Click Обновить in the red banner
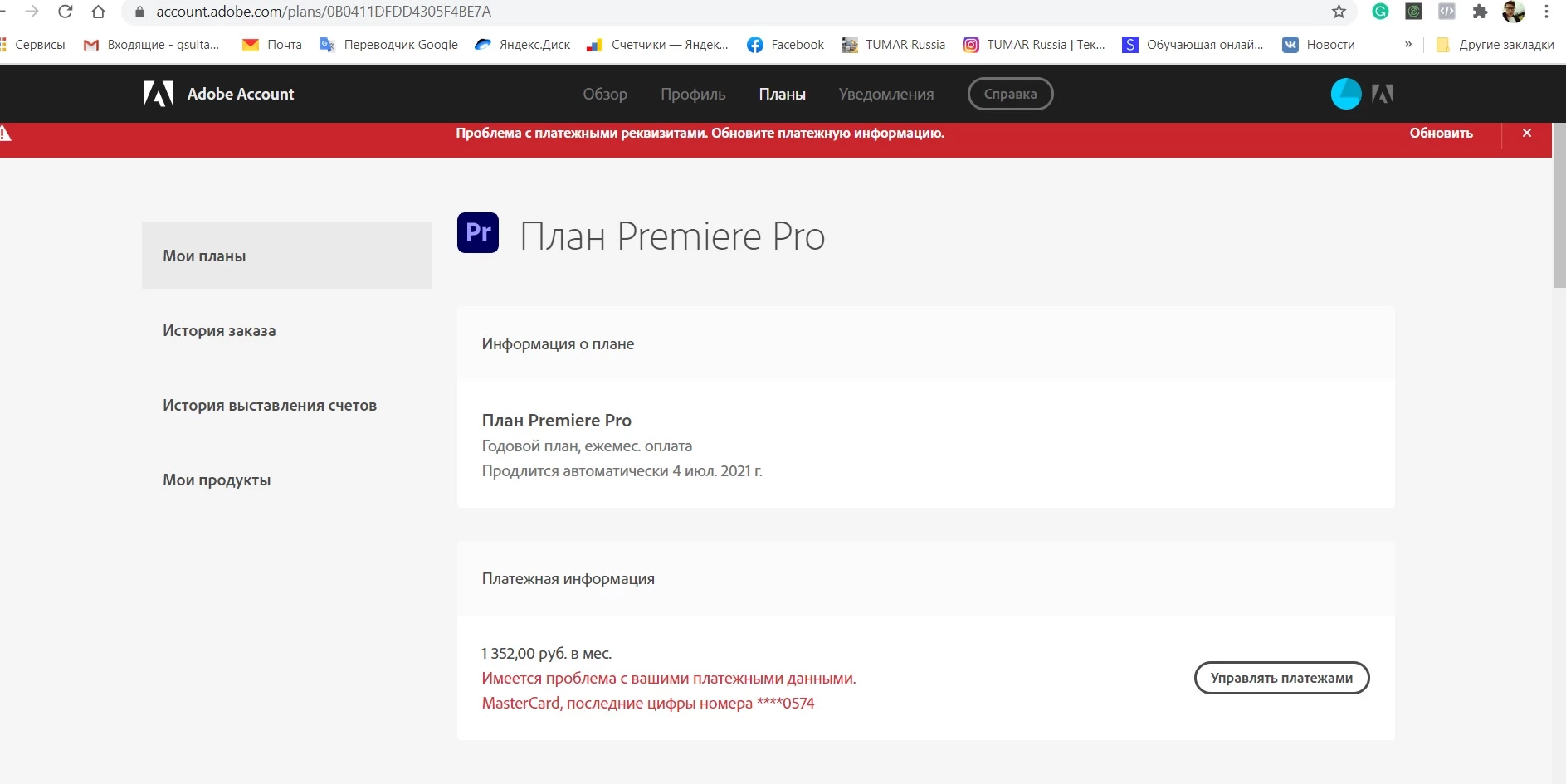This screenshot has height=784, width=1566. click(x=1441, y=133)
